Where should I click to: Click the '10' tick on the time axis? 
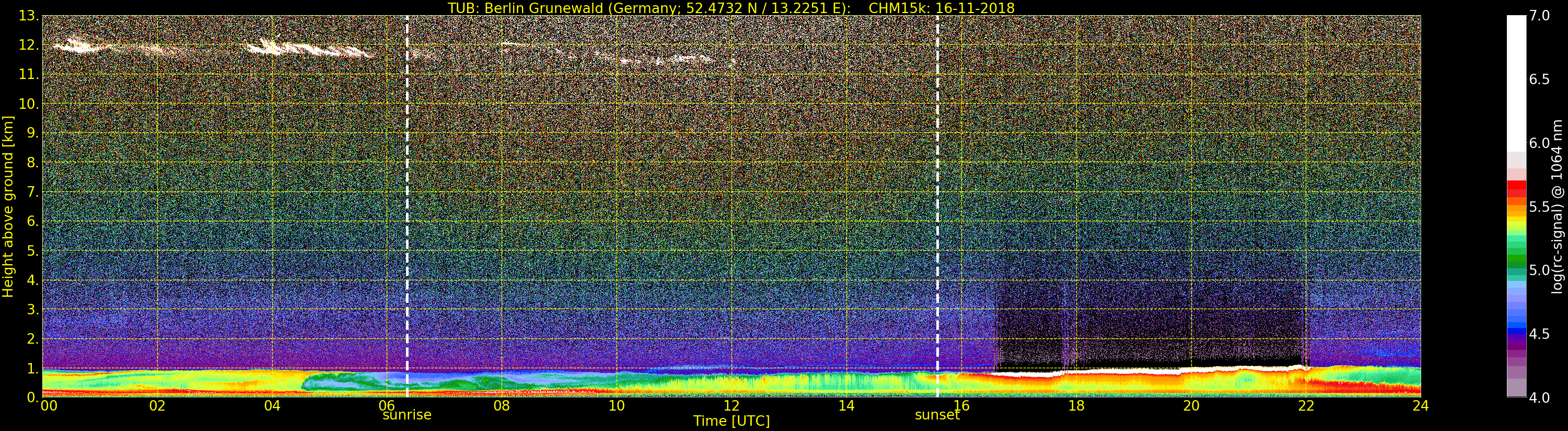617,405
